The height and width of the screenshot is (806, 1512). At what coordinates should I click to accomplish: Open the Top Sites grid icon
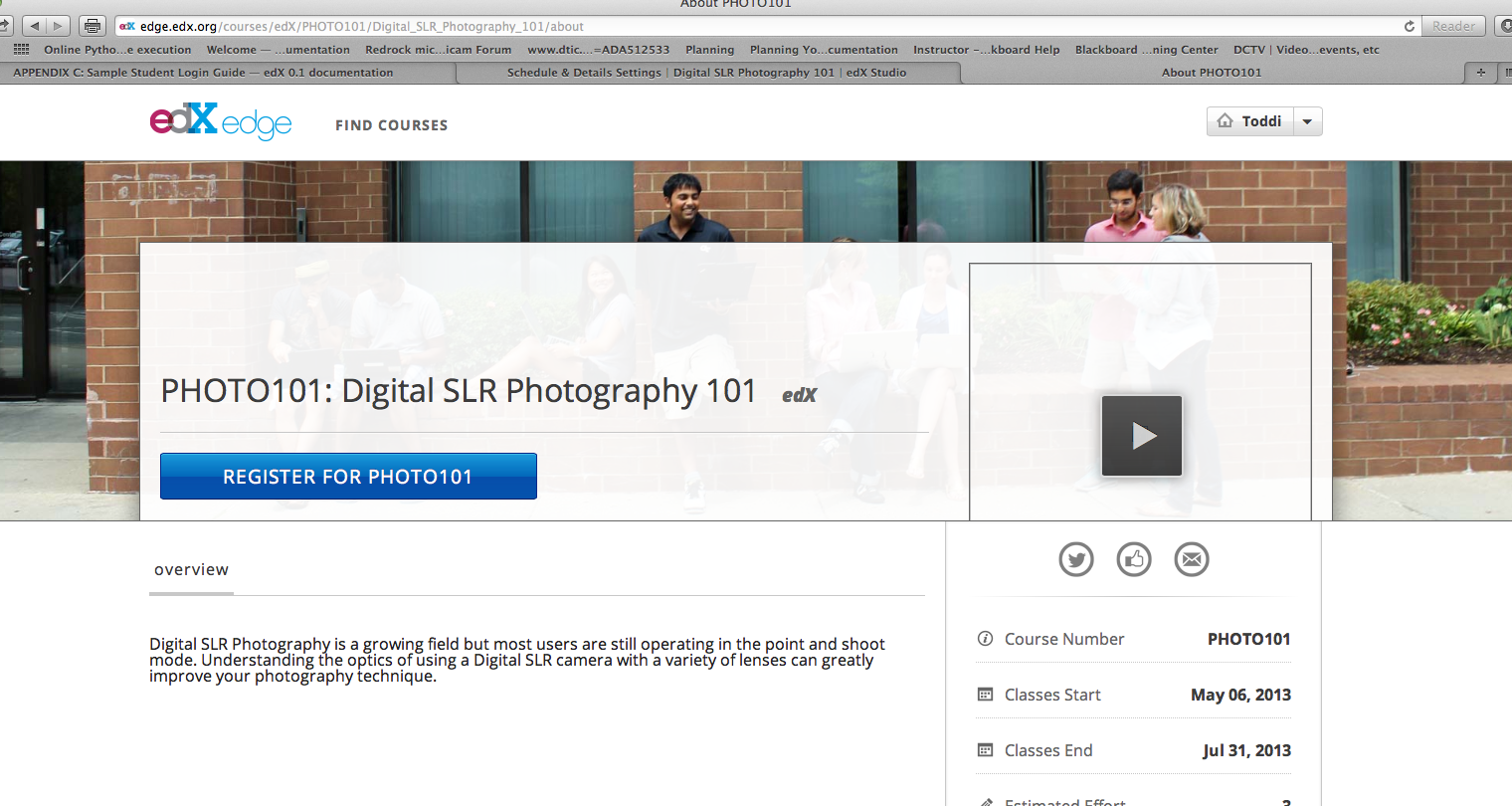click(21, 49)
